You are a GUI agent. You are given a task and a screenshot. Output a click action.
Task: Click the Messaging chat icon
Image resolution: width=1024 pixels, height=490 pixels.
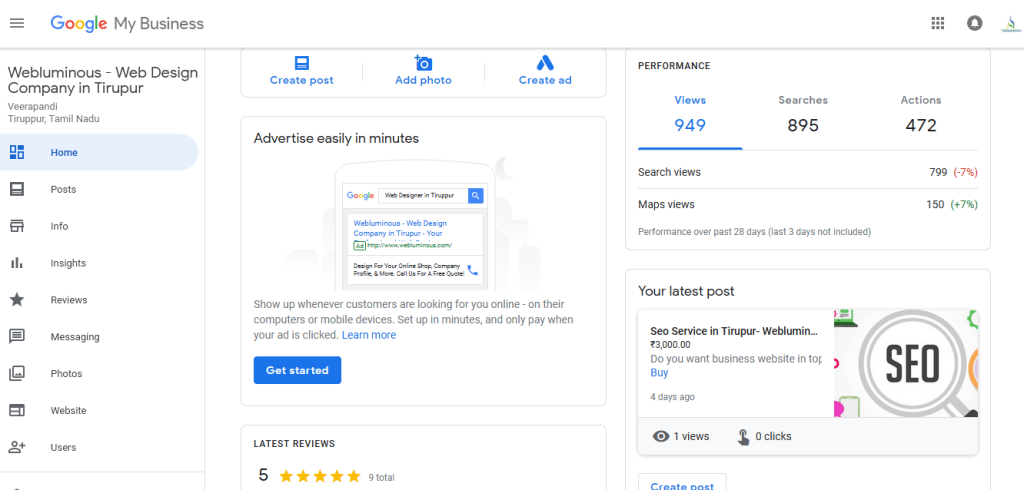point(17,336)
